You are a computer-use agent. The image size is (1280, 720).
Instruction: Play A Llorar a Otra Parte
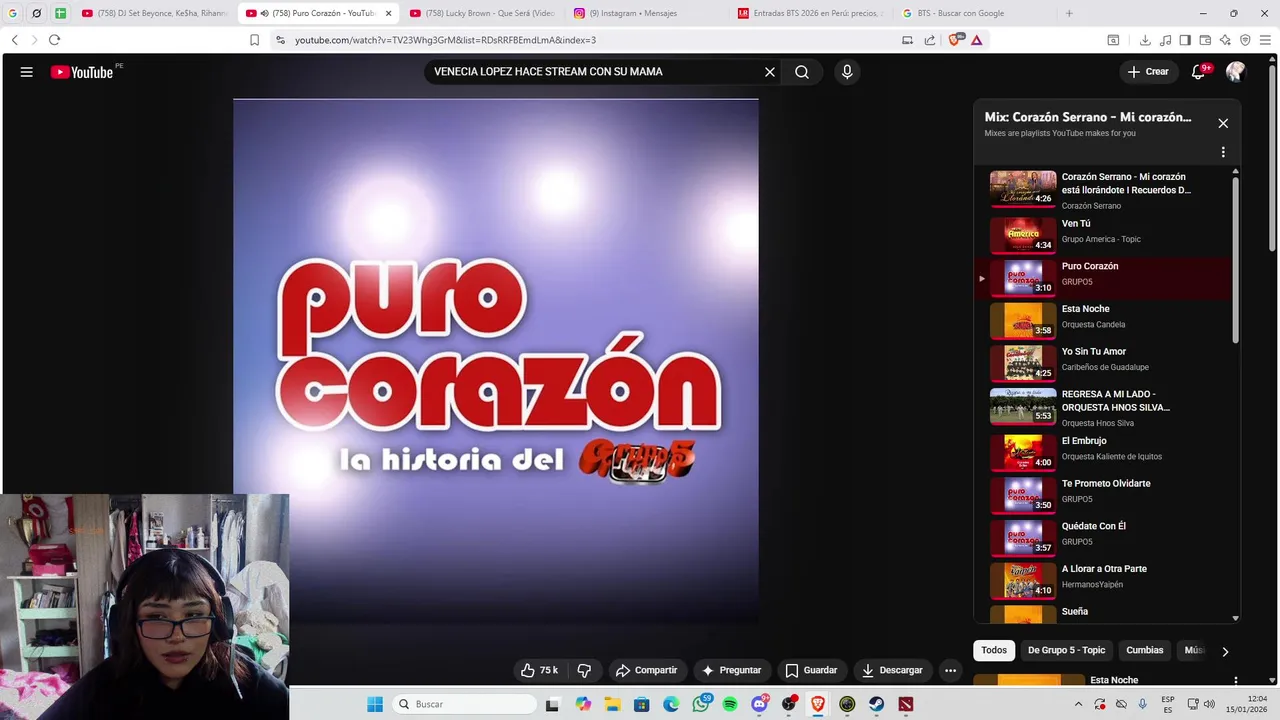[x=1100, y=579]
